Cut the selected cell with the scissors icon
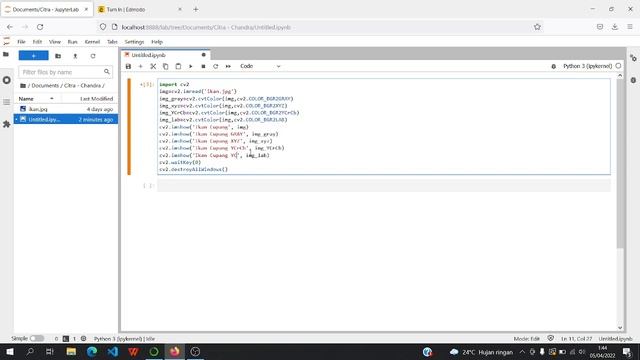Image resolution: width=640 pixels, height=360 pixels. click(153, 66)
